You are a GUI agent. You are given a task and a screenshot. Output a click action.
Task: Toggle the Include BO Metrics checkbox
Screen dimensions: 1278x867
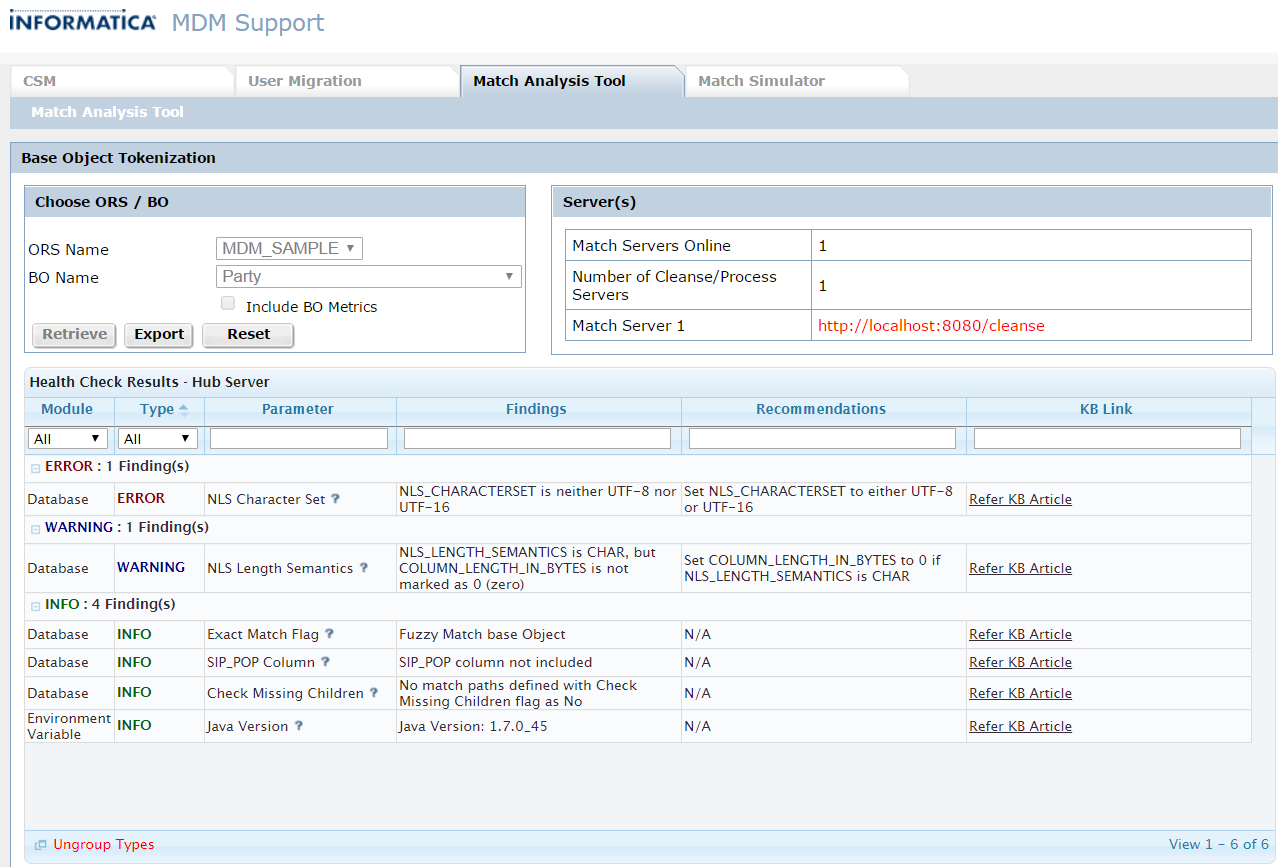click(228, 304)
